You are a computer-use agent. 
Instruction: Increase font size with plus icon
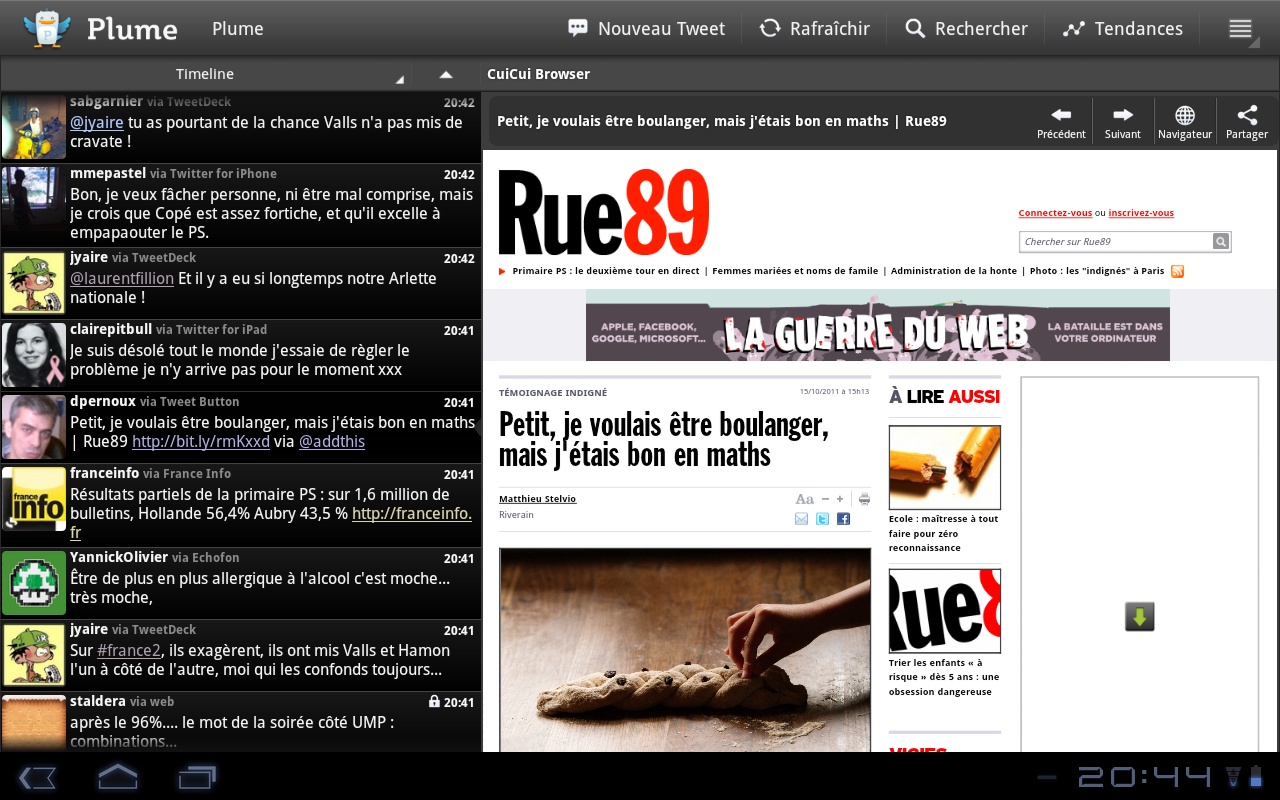tap(840, 499)
